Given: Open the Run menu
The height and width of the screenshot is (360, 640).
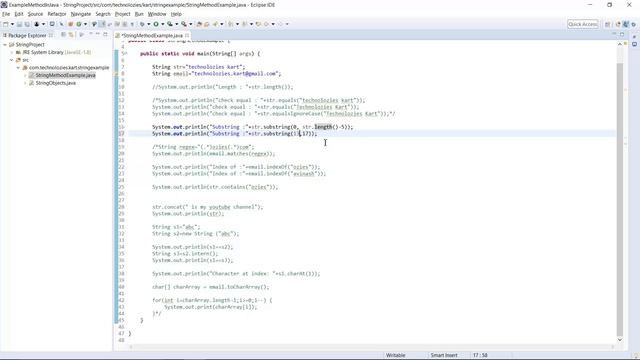Looking at the screenshot, I should pos(139,14).
